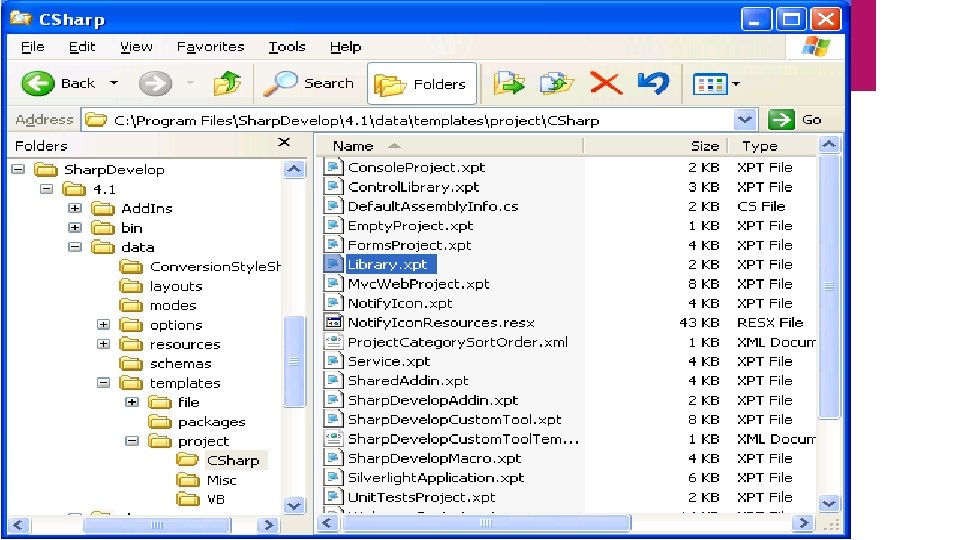
Task: Select the FormsProject.xpt file icon
Action: coord(333,245)
